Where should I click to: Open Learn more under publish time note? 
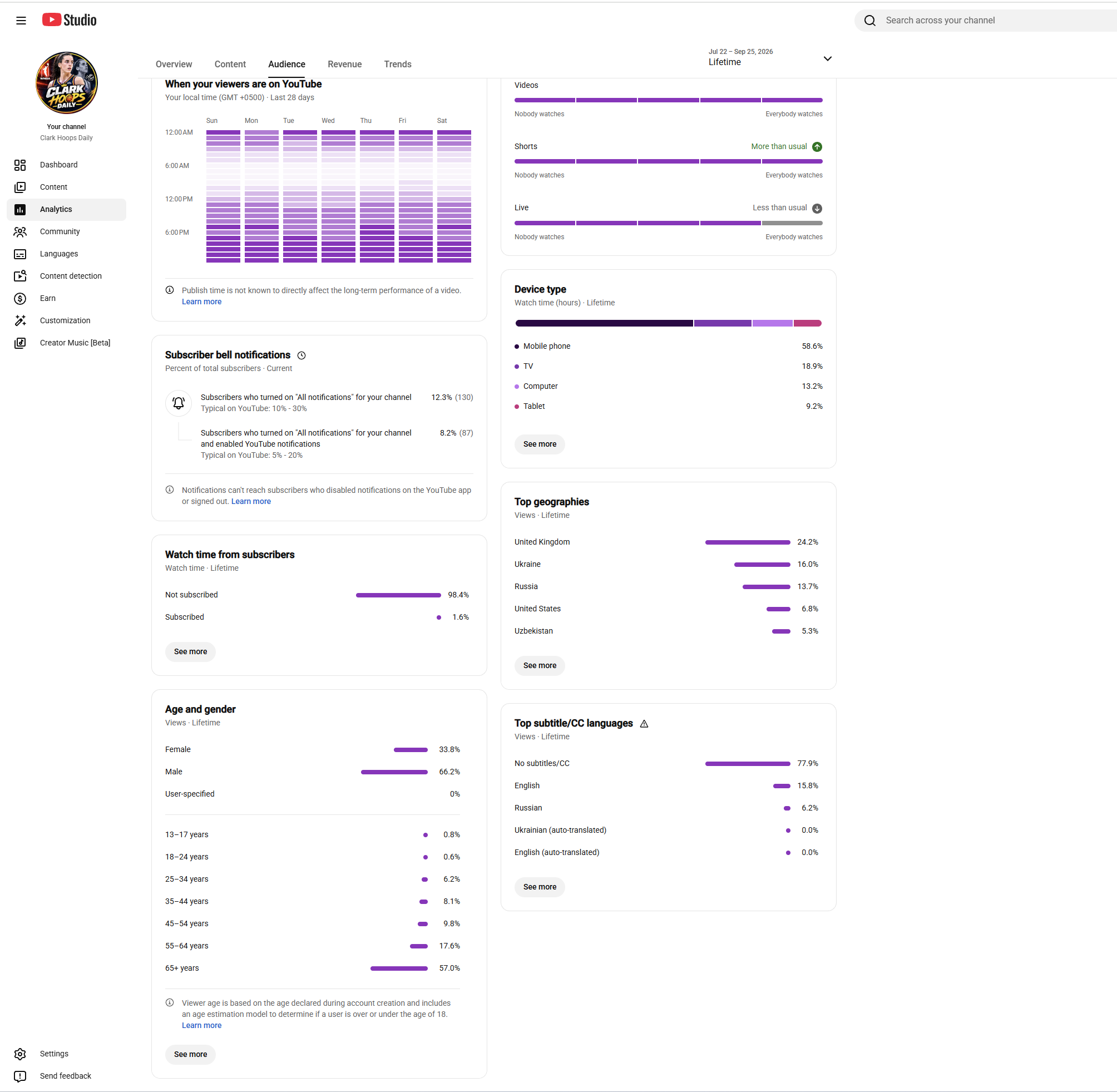click(x=201, y=302)
